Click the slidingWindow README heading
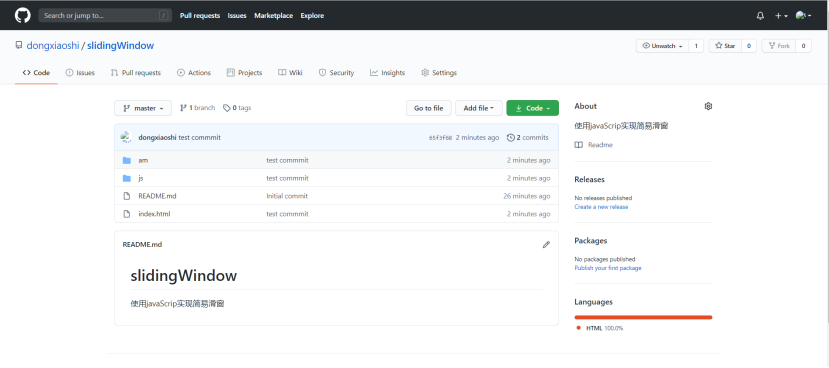 [x=183, y=275]
